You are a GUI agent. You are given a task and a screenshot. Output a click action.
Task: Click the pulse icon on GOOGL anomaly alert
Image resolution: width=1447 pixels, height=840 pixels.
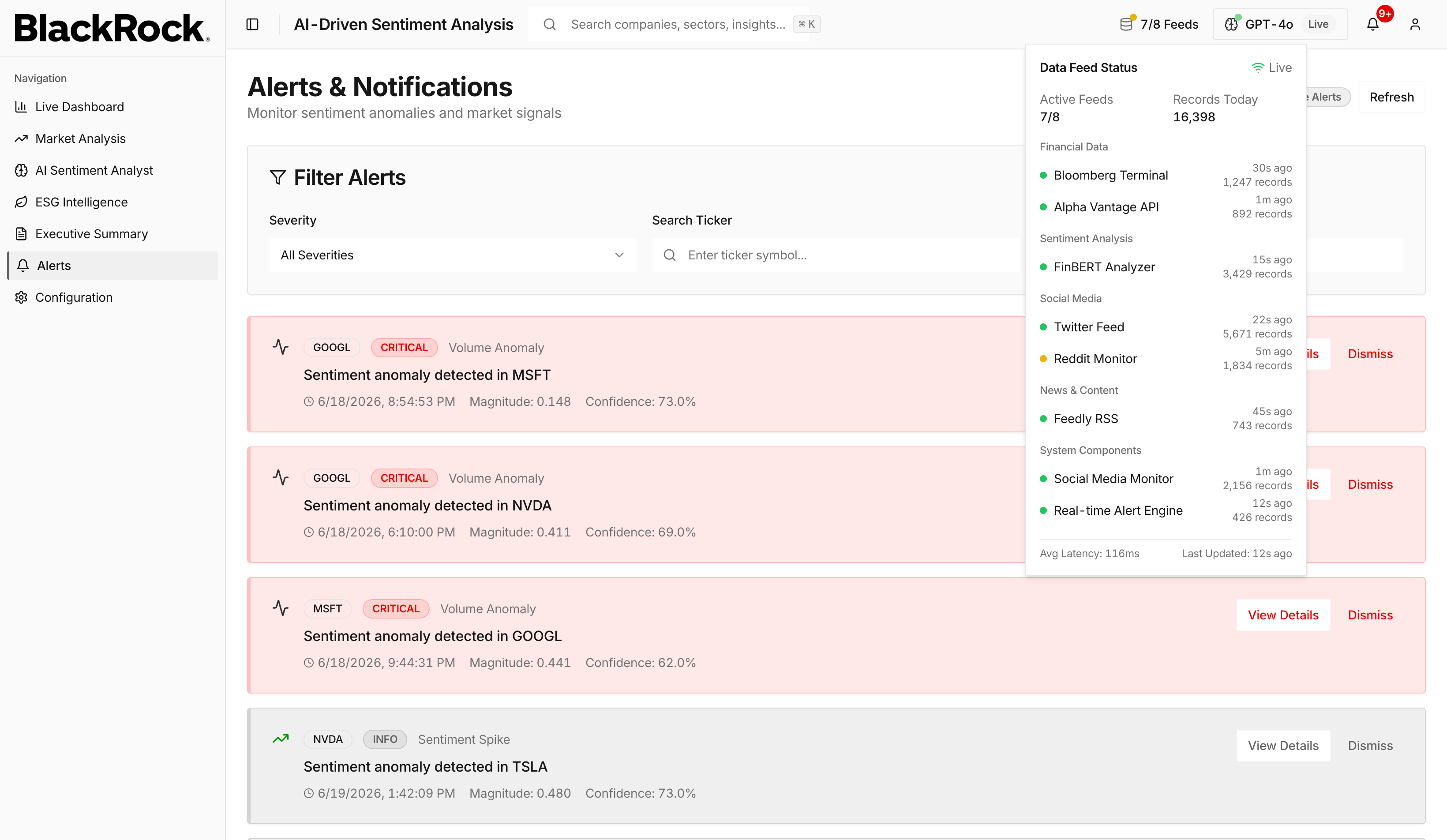[280, 608]
